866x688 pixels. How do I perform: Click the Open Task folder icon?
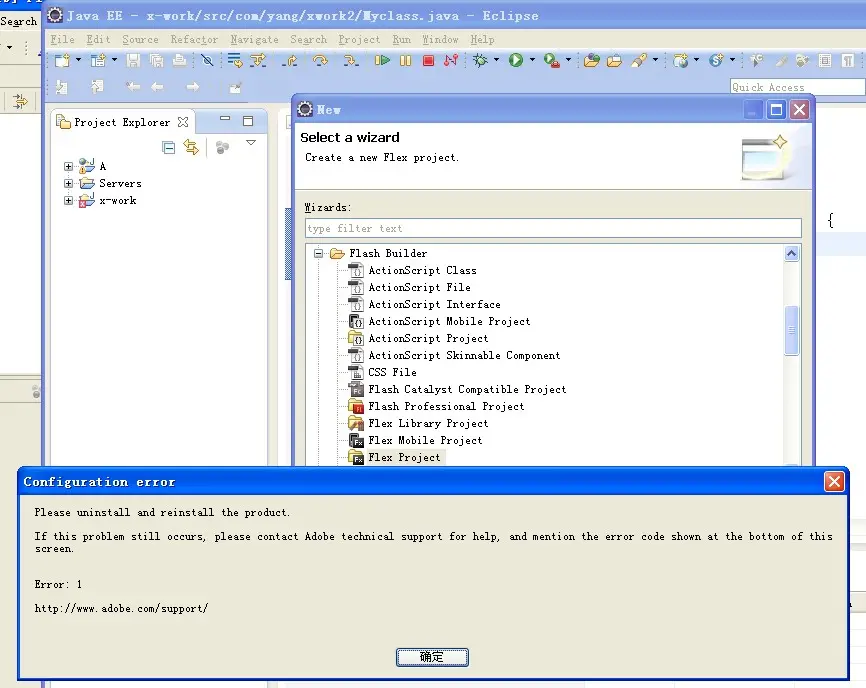pyautogui.click(x=614, y=60)
